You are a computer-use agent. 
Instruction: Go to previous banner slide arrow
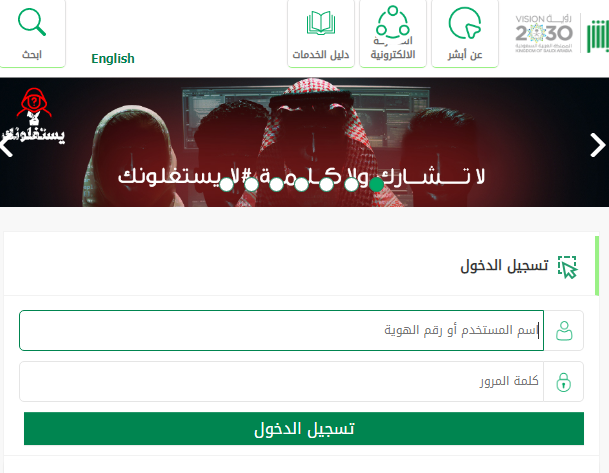point(6,145)
